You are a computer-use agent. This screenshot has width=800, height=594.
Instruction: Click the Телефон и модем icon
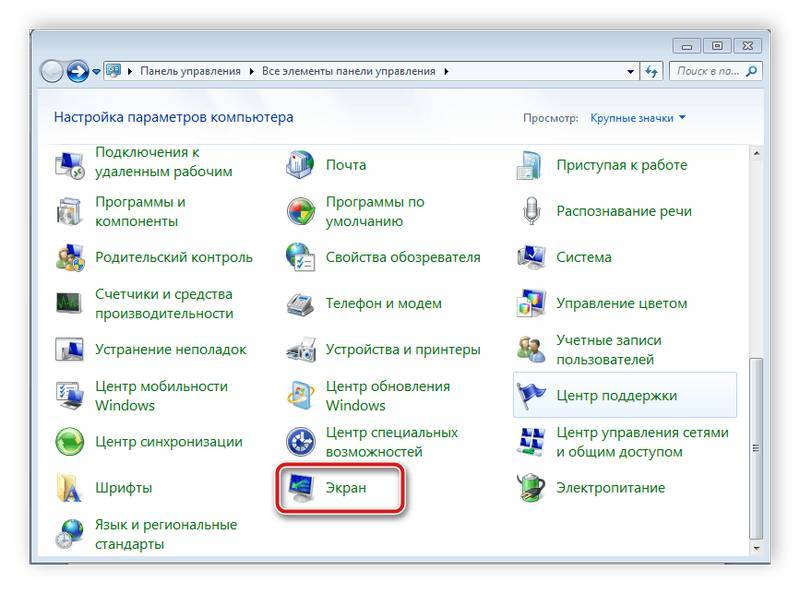pos(300,304)
